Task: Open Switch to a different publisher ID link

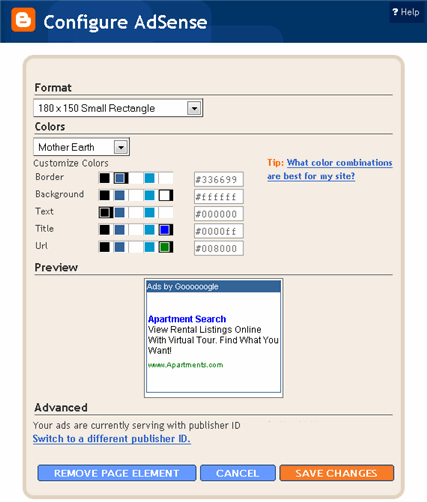Action: (x=112, y=439)
